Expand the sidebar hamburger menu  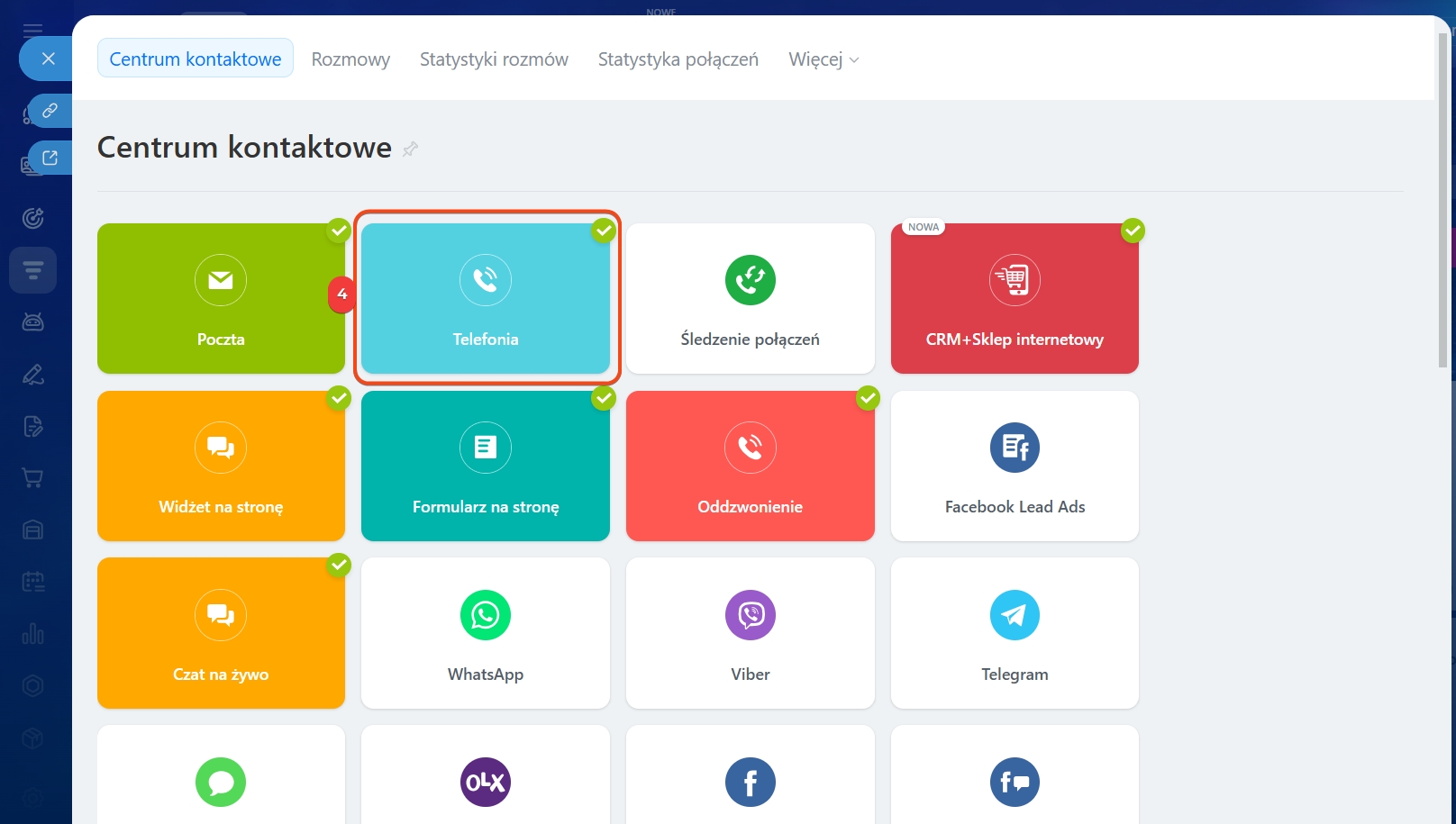tap(32, 28)
